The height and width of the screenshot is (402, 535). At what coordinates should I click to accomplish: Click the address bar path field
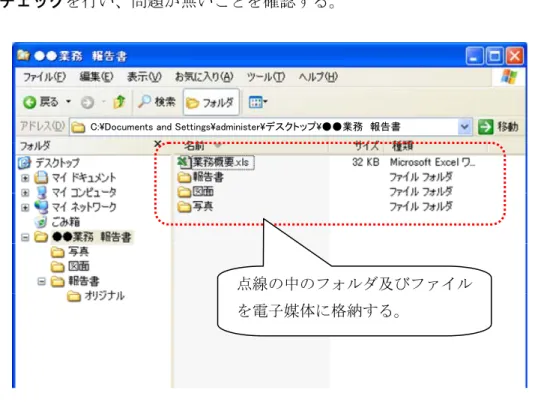coord(265,127)
